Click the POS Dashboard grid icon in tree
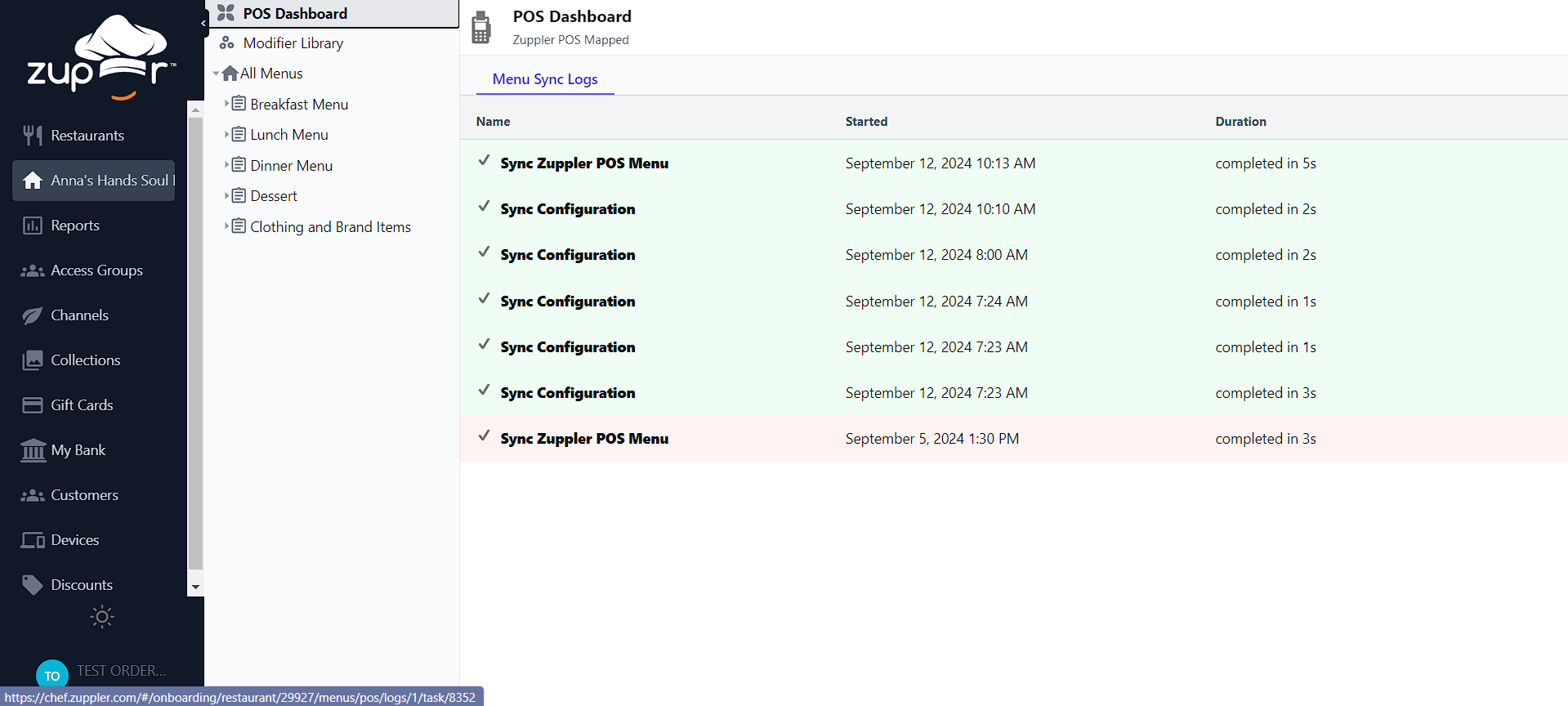The image size is (1568, 706). 226,13
